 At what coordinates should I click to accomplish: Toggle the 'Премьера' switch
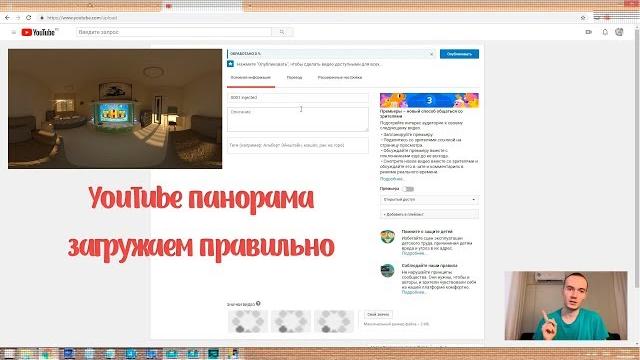(x=408, y=189)
